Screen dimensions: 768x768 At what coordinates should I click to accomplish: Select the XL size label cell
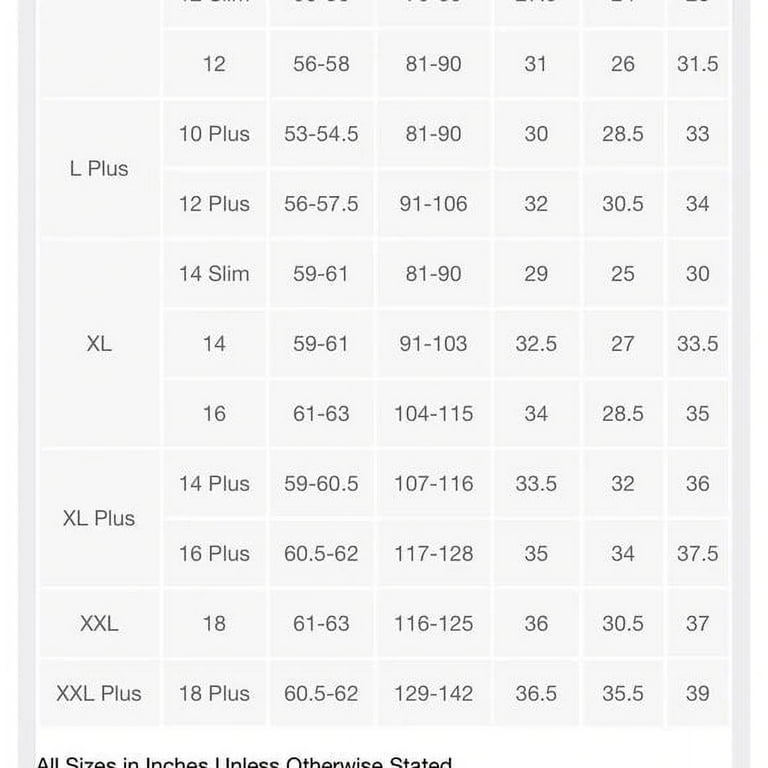pyautogui.click(x=99, y=343)
